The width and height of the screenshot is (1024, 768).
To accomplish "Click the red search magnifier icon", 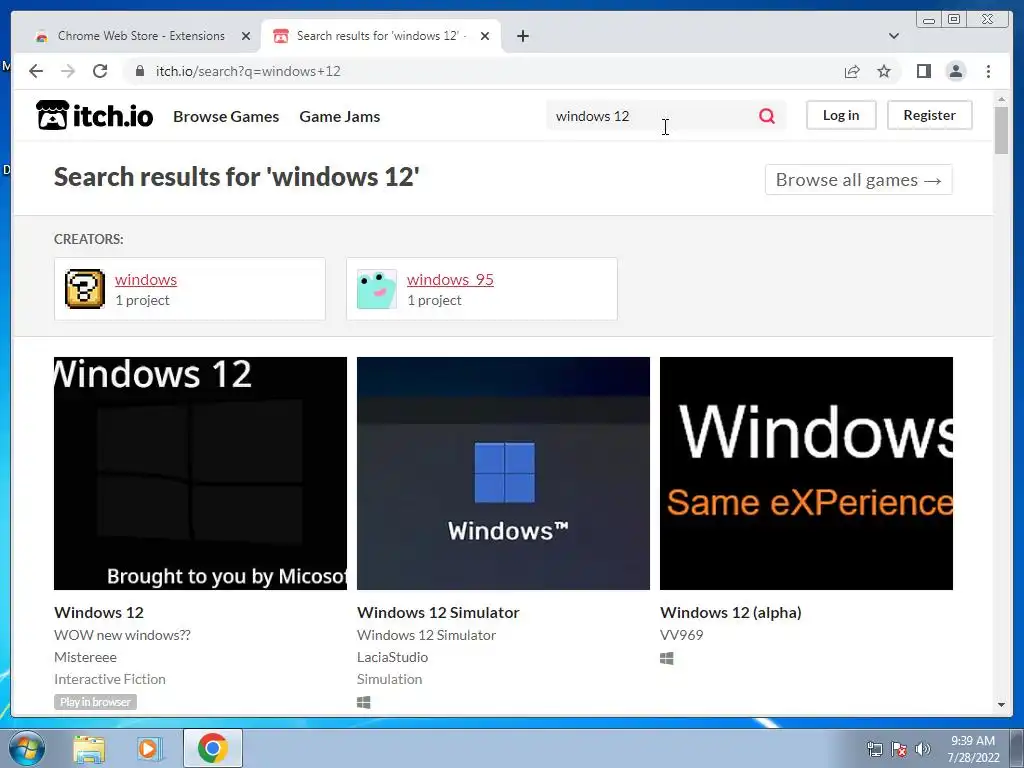I will click(767, 116).
